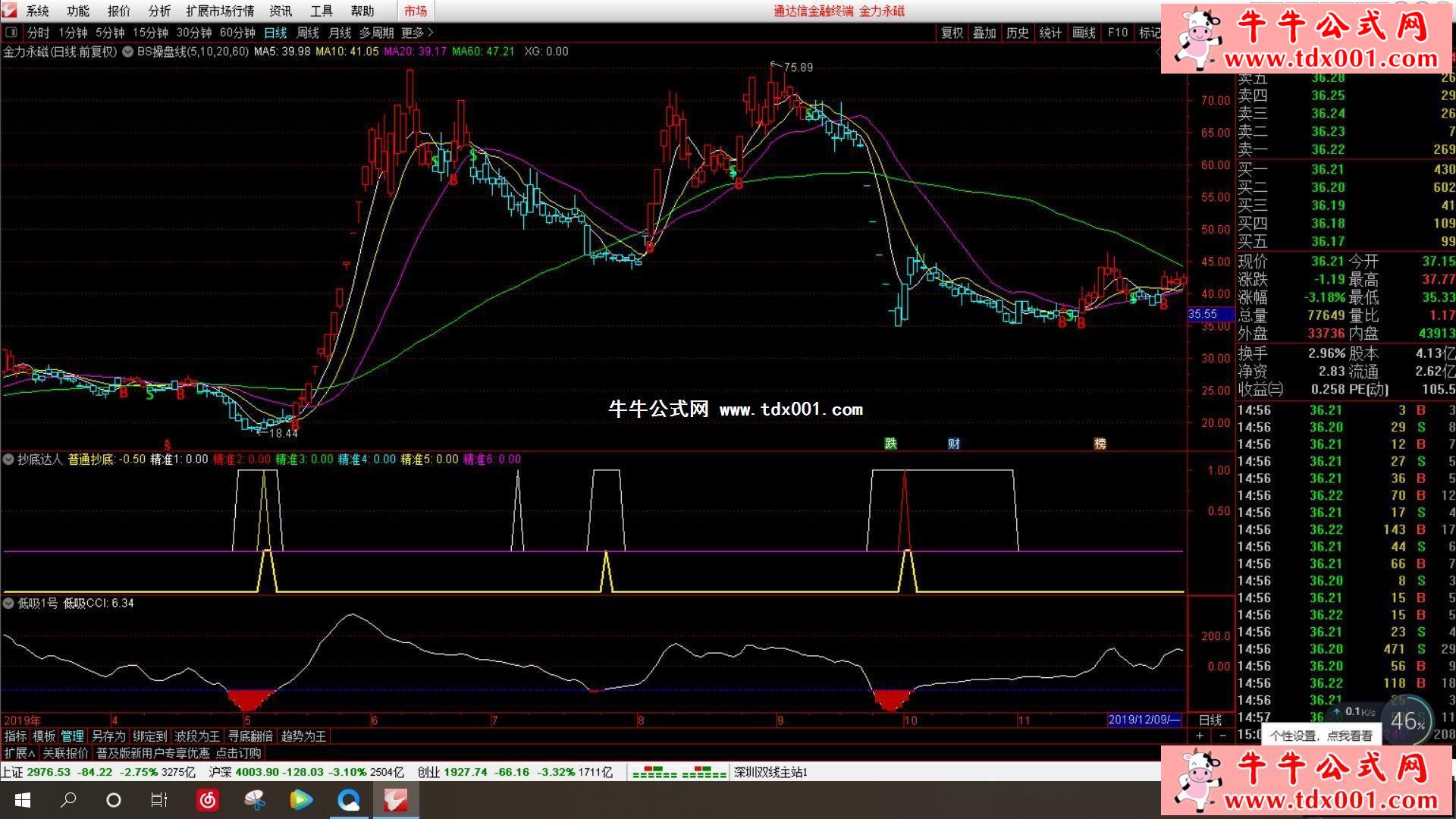
Task: Select the 周线 weekly period
Action: (308, 33)
